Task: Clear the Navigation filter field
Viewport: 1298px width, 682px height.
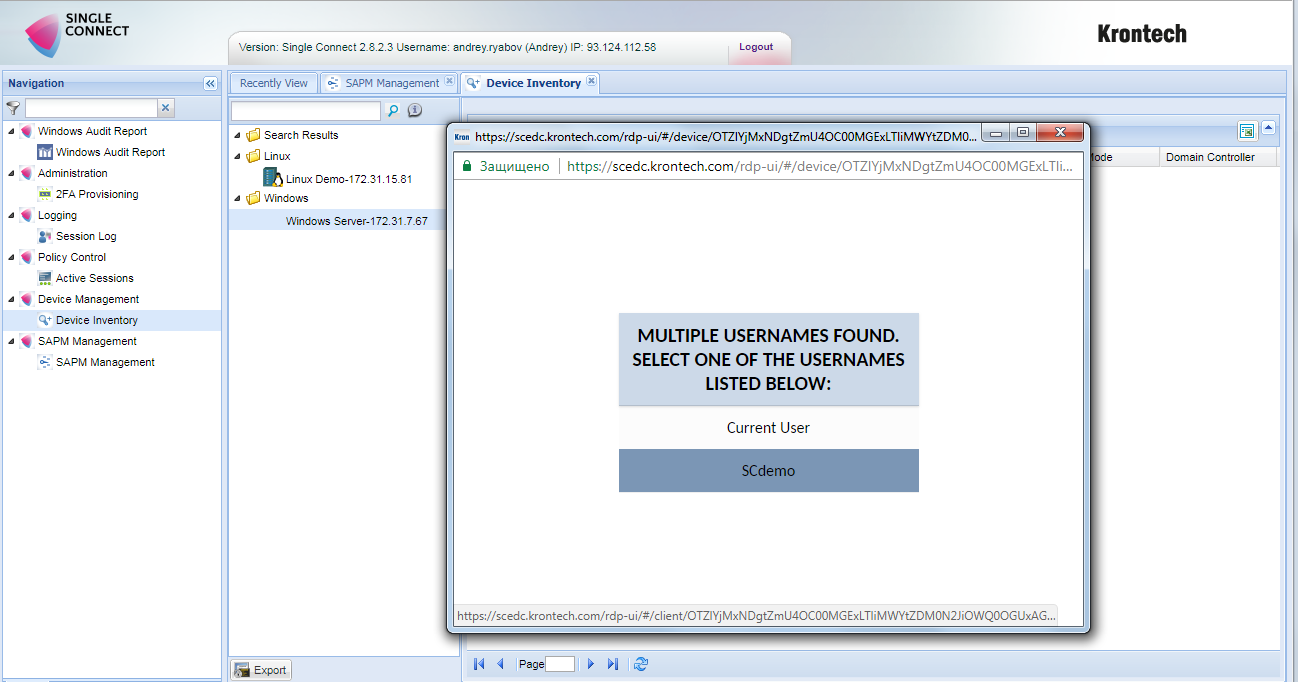Action: [x=166, y=108]
